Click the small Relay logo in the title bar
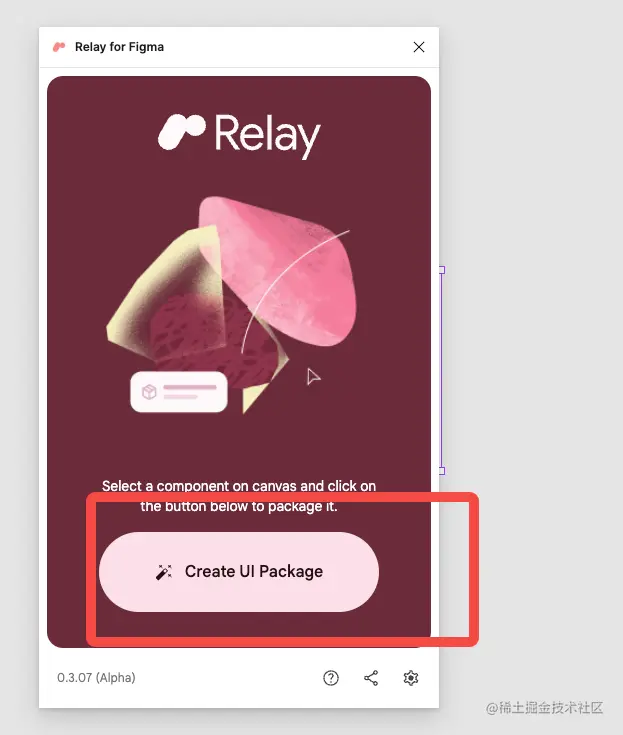 tap(59, 47)
